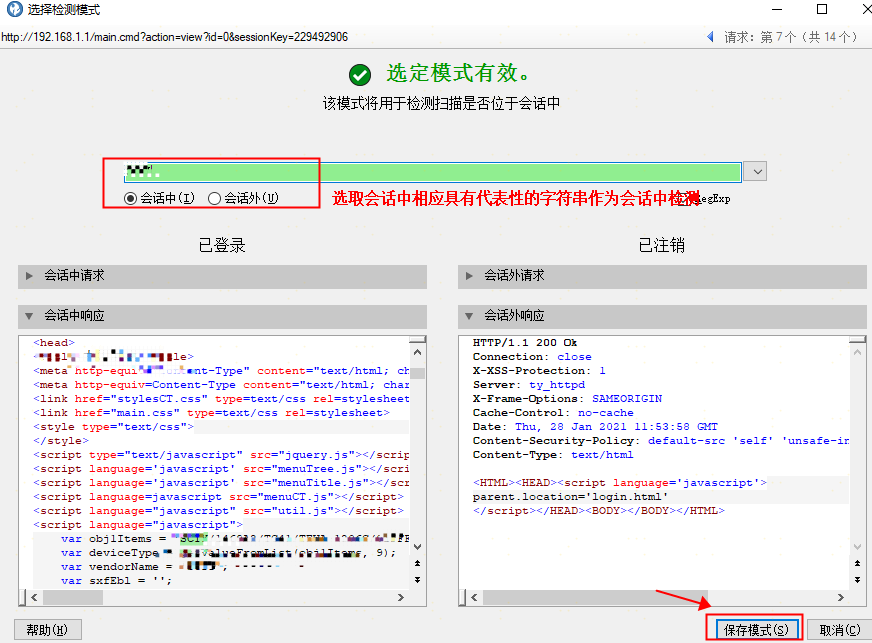Click the 选定模式有效 status heading
The image size is (872, 643).
pyautogui.click(x=458, y=73)
